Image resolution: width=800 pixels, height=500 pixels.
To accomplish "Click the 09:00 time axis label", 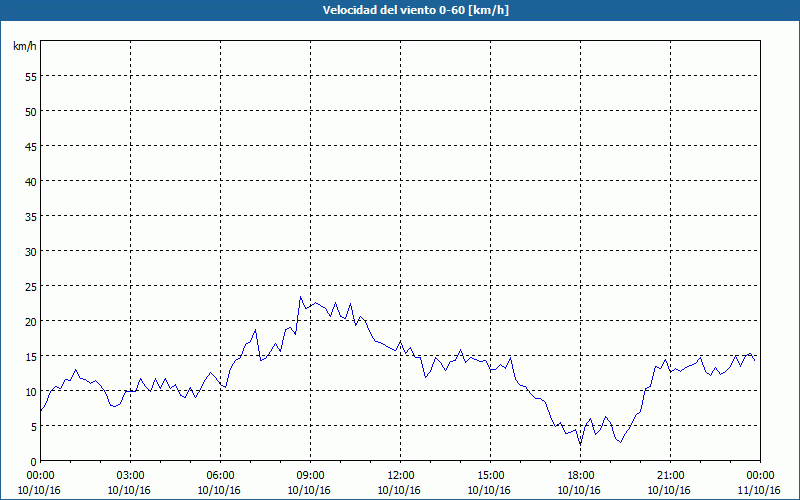I will tap(310, 475).
